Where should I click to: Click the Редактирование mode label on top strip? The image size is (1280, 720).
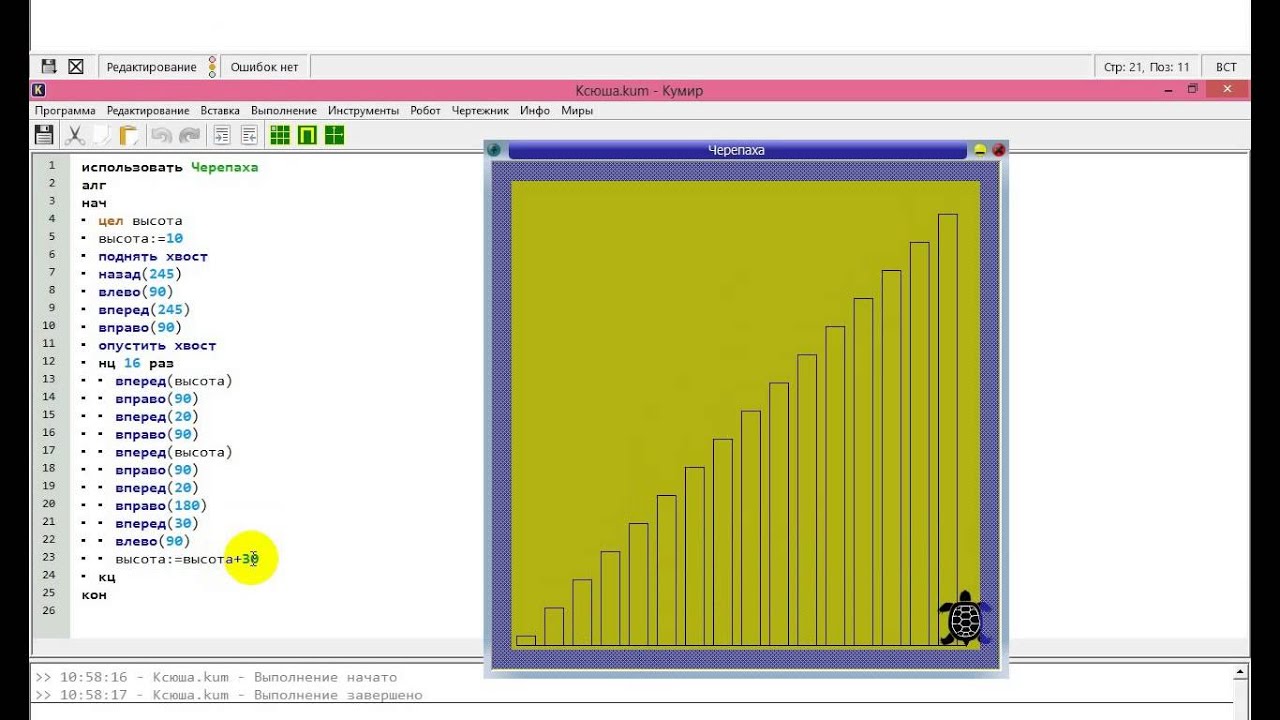pyautogui.click(x=152, y=67)
